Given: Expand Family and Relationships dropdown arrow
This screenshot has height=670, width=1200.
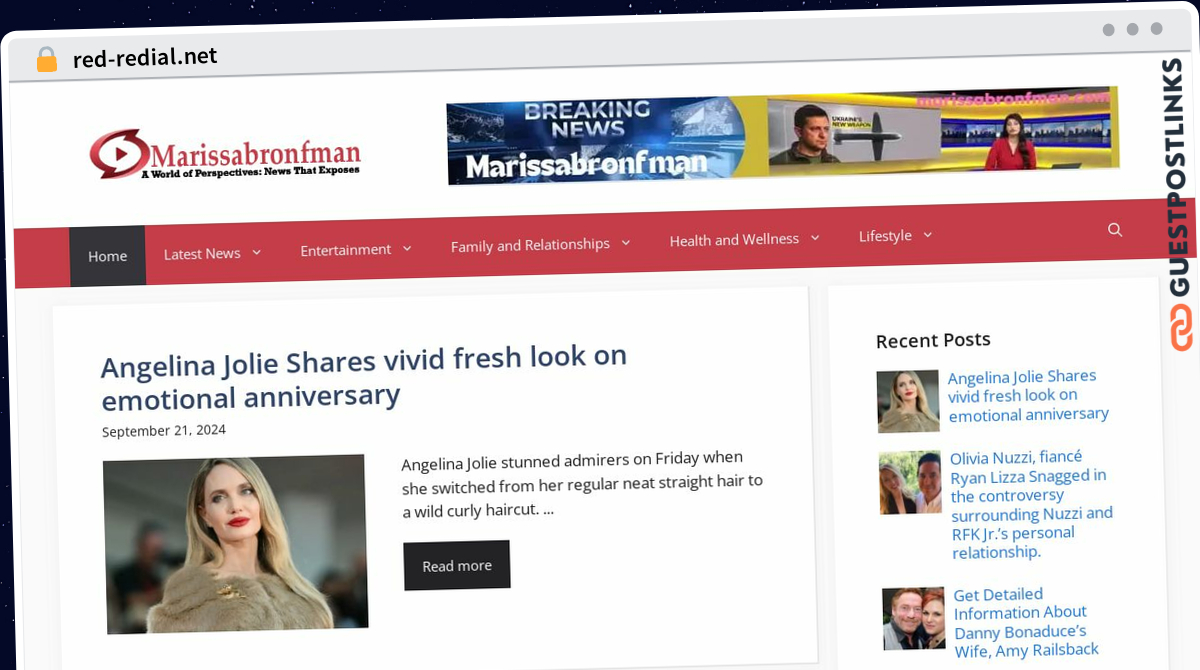Looking at the screenshot, I should point(626,242).
